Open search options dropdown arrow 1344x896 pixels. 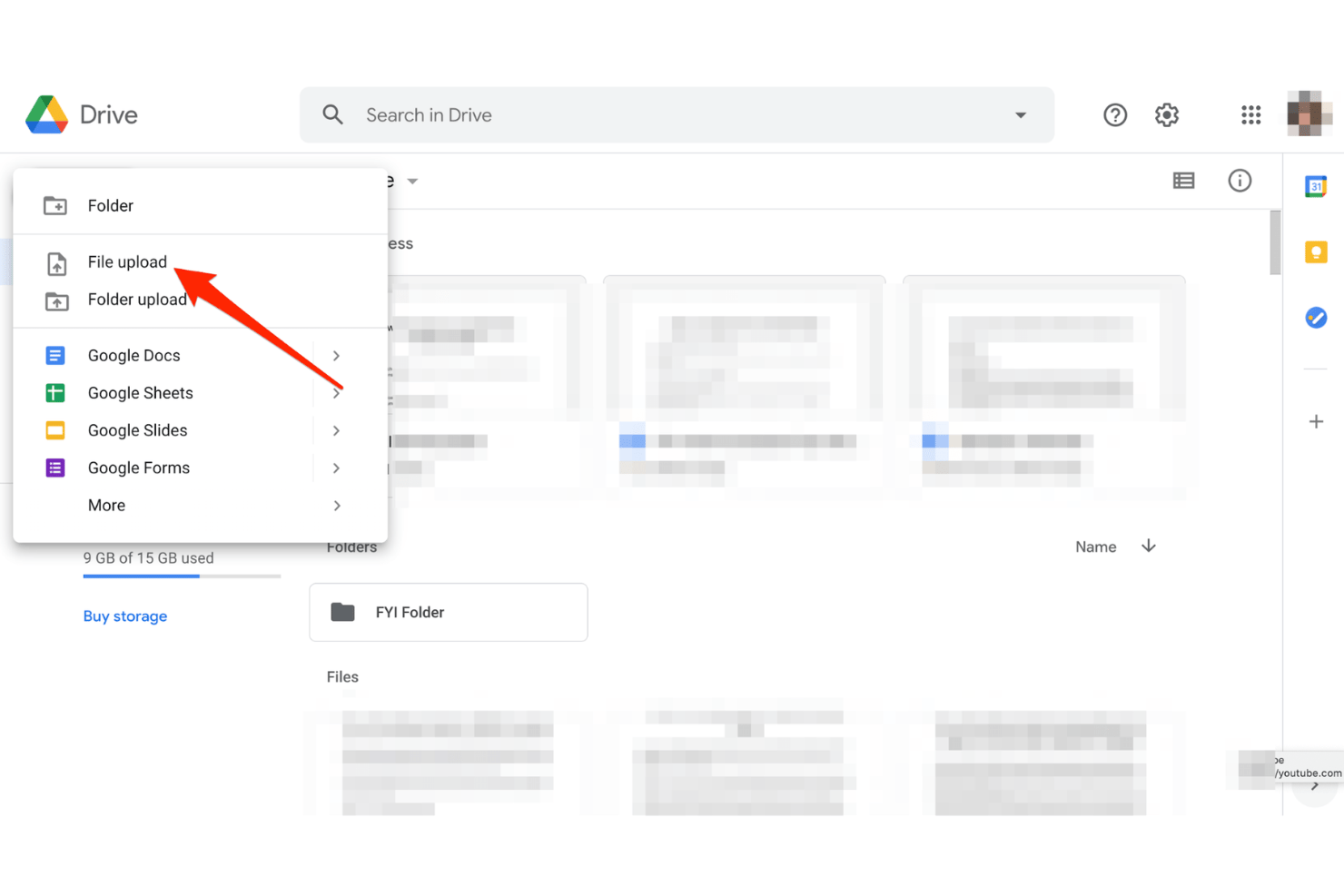pyautogui.click(x=1021, y=115)
